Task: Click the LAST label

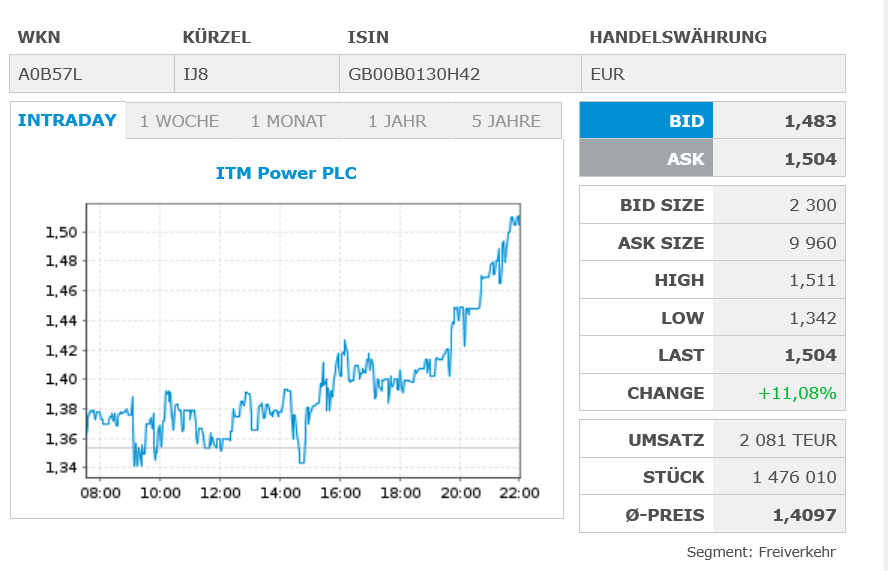Action: 681,355
